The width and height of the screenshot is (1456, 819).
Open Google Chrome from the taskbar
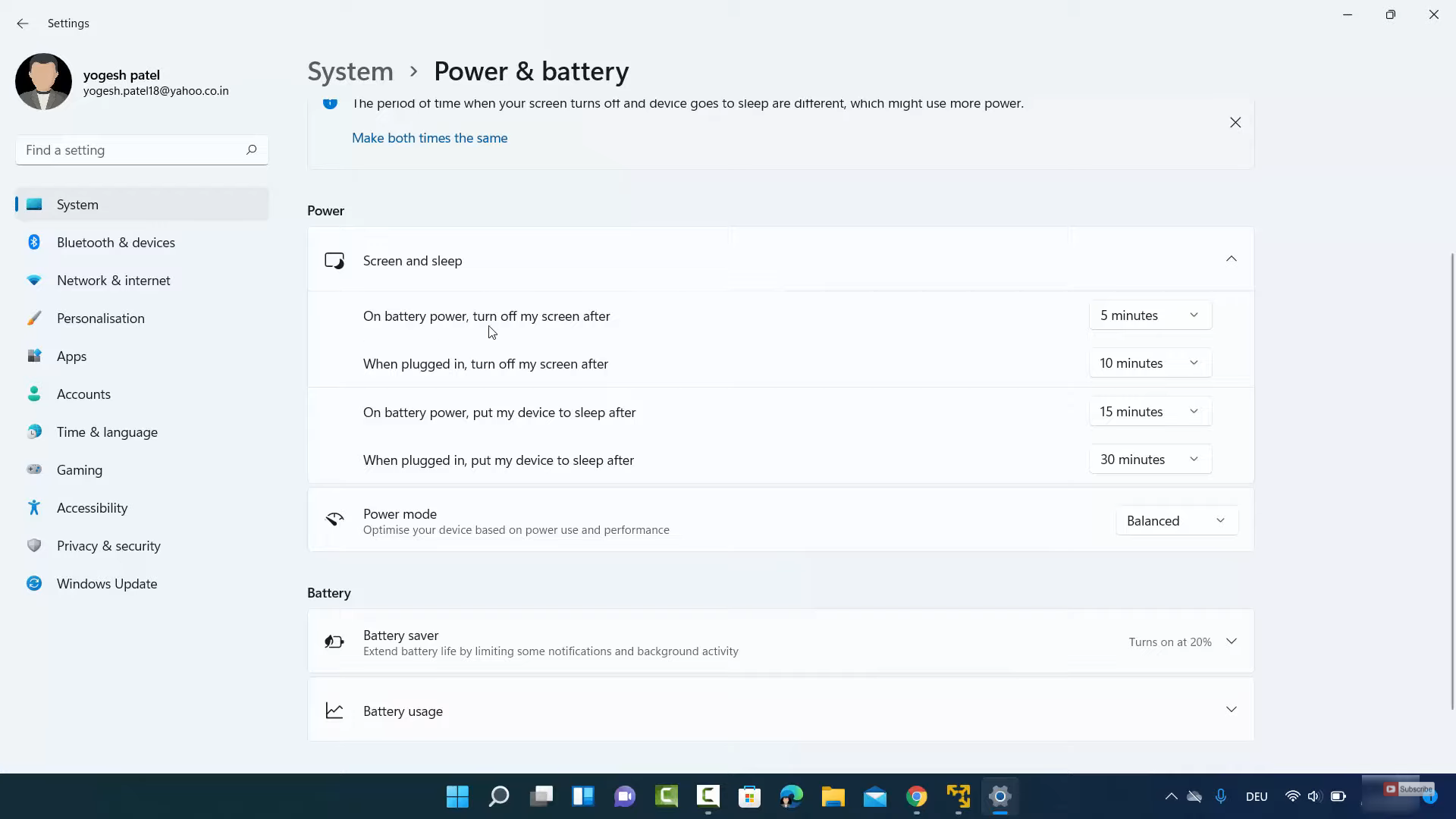tap(917, 796)
